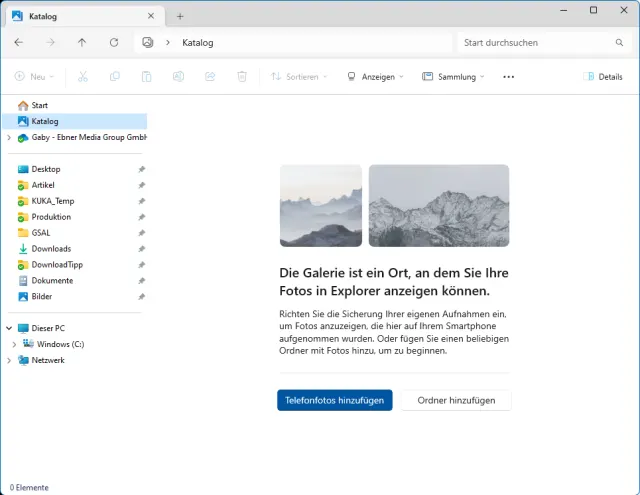Click the search magnifier icon
The height and width of the screenshot is (495, 640).
[619, 43]
